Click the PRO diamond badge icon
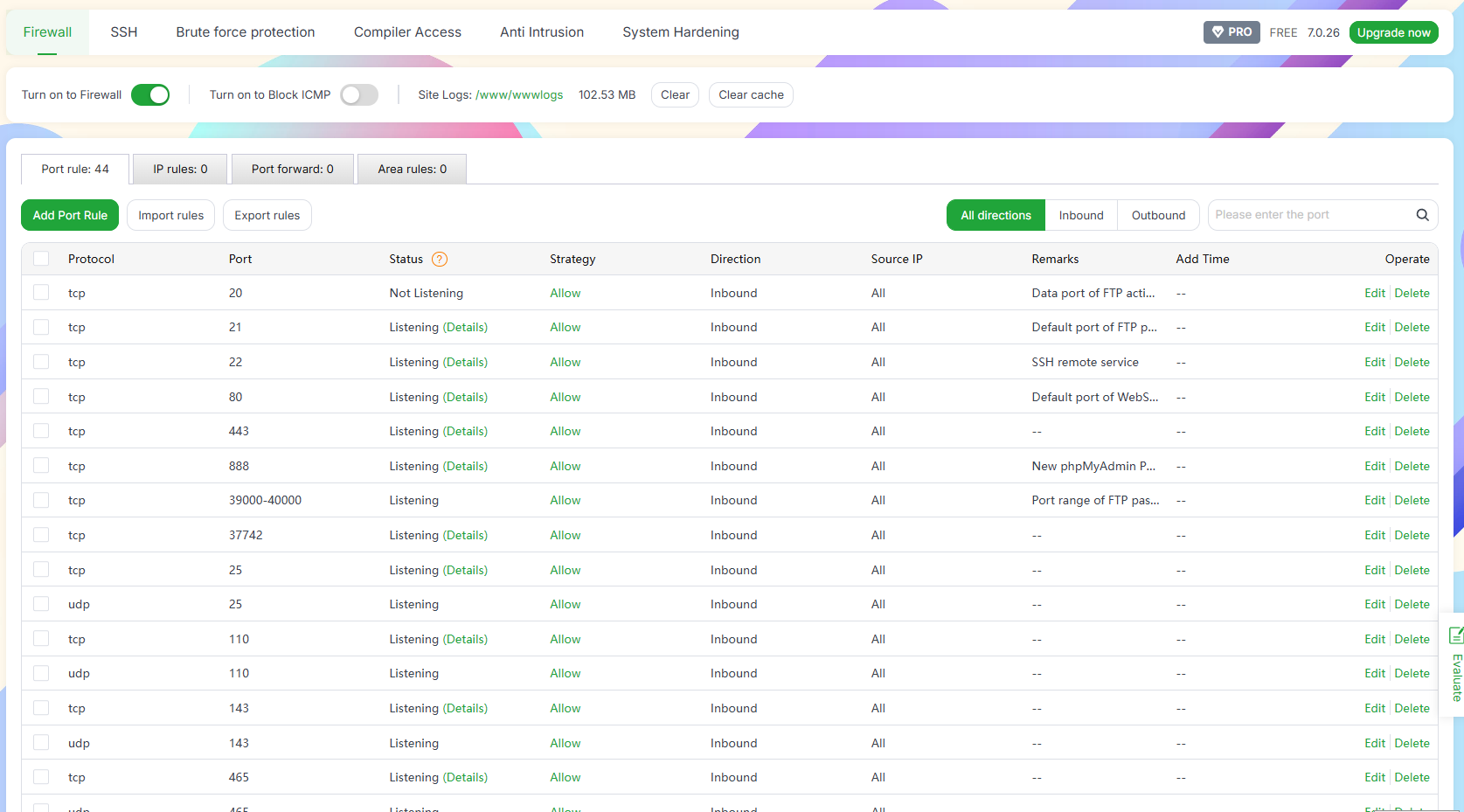 [x=1218, y=31]
